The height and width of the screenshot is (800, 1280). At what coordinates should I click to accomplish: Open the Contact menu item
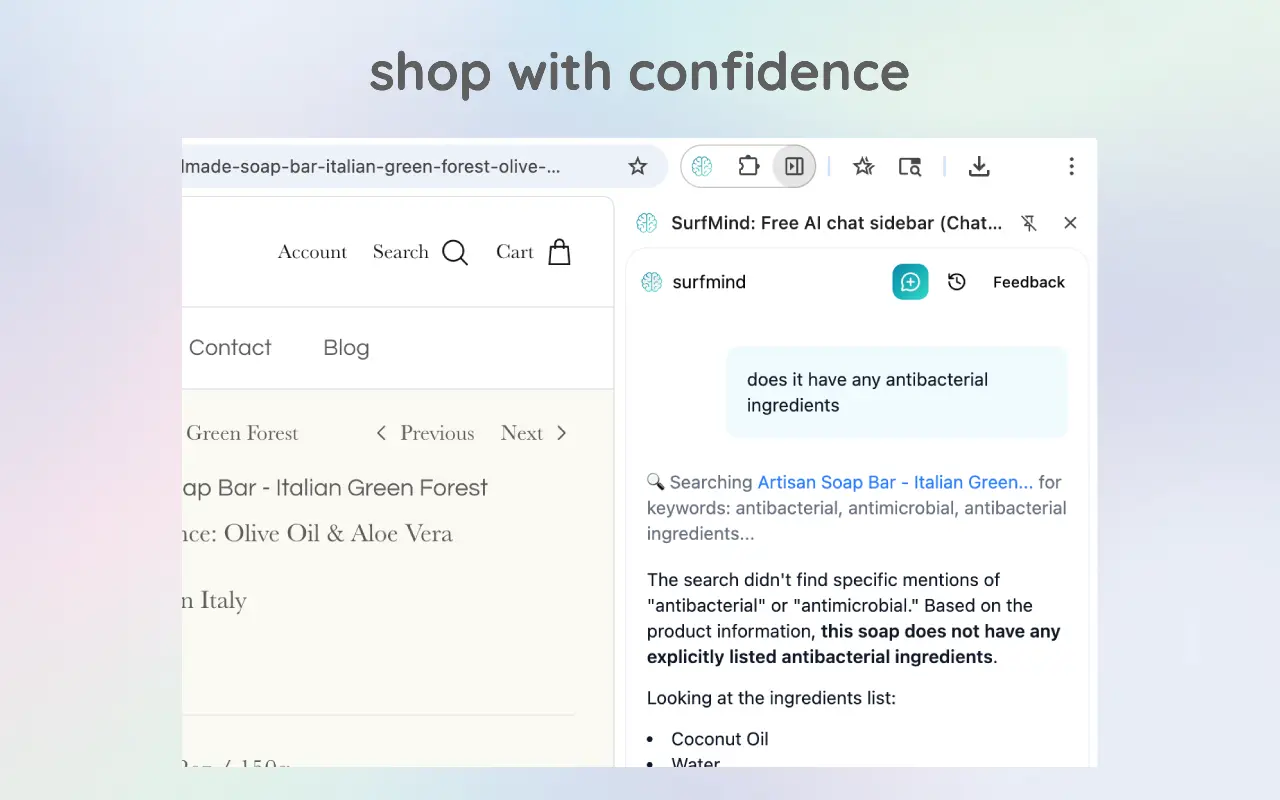point(230,348)
